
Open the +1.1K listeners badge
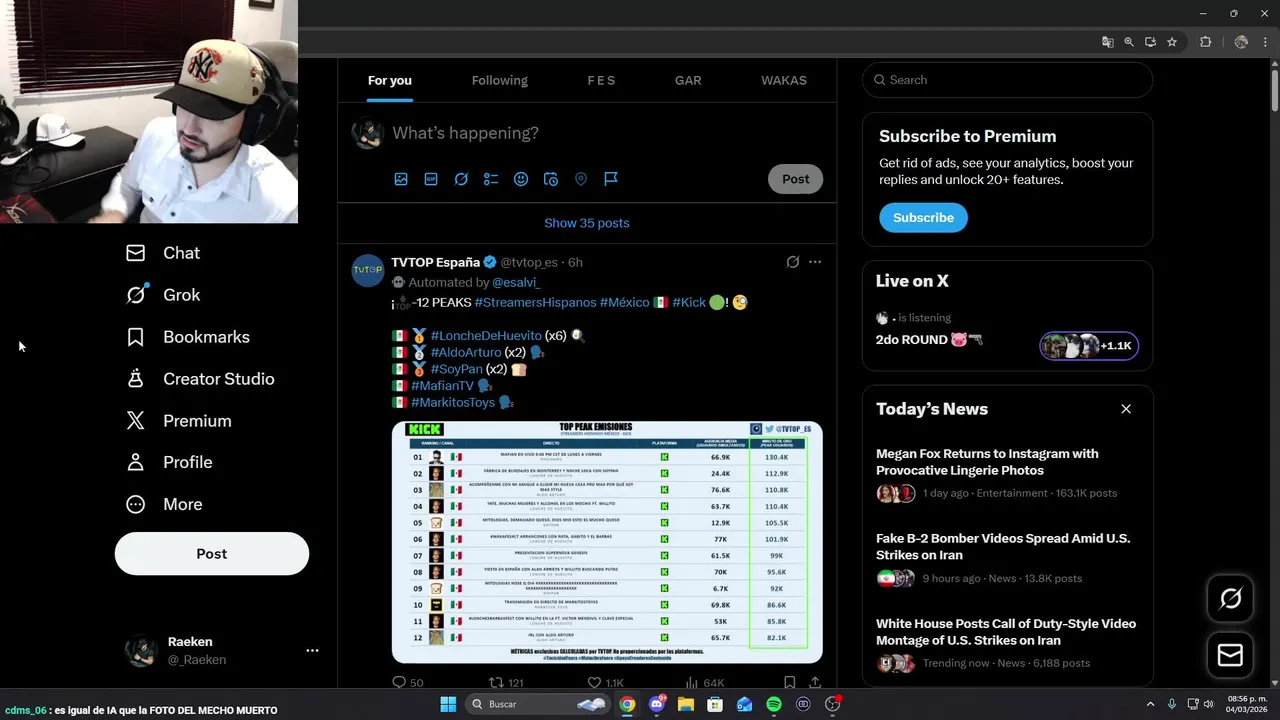coord(1089,346)
